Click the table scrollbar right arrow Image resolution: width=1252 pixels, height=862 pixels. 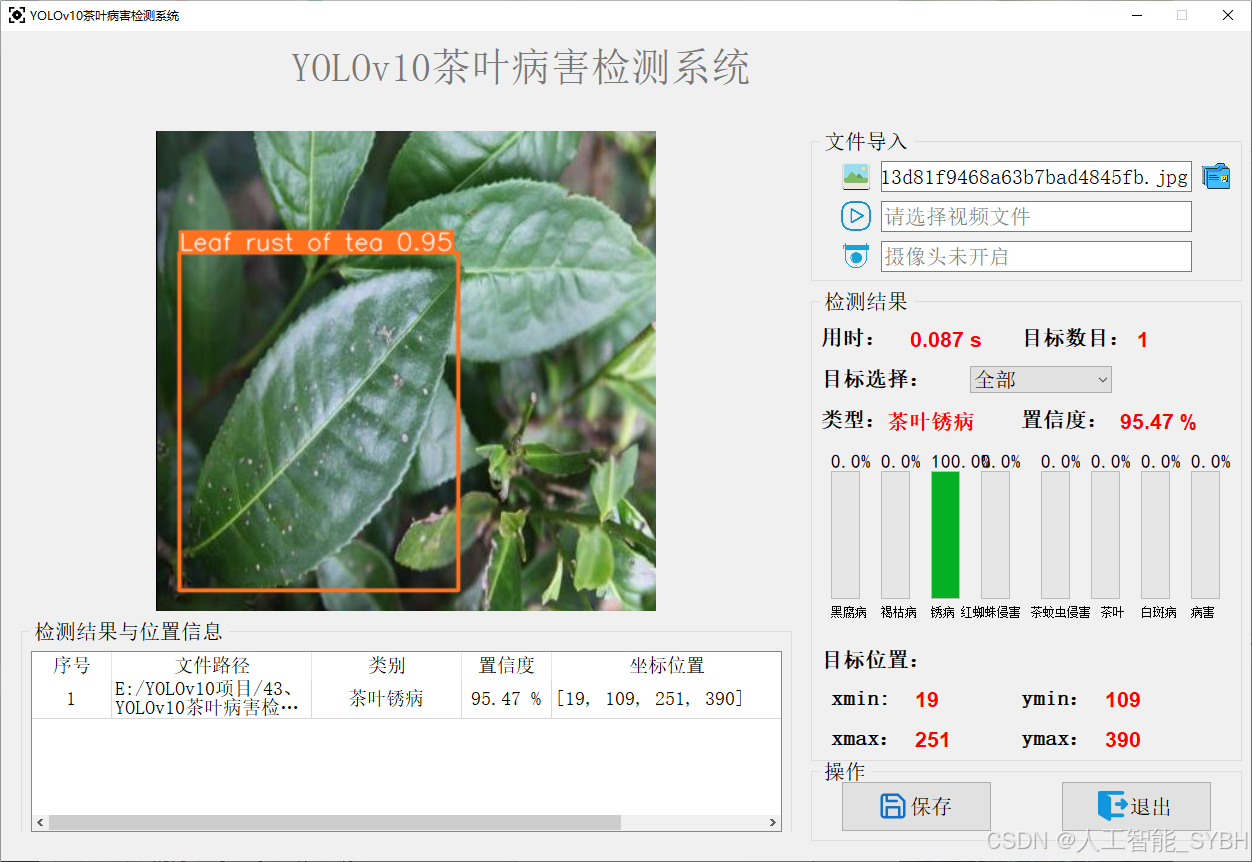tap(773, 822)
